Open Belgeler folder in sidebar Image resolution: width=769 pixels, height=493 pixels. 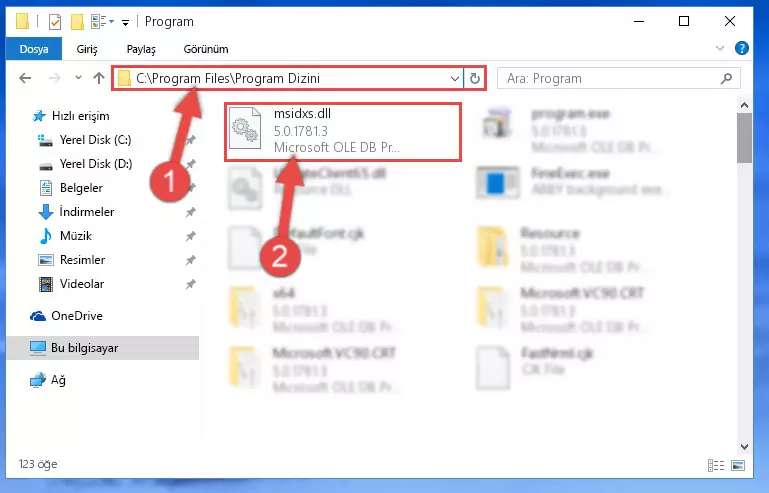81,188
